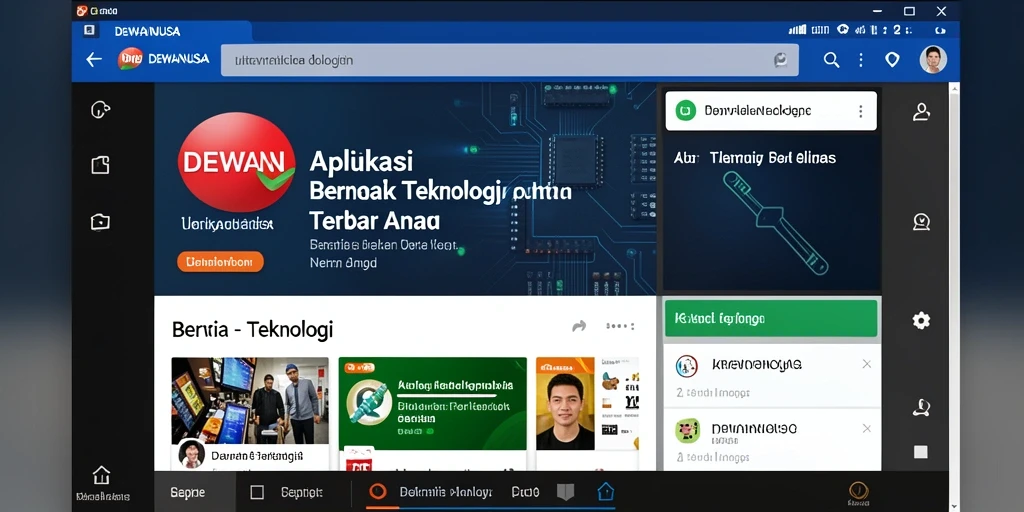
Task: Click the Teknologi section heading
Action: pyautogui.click(x=252, y=329)
